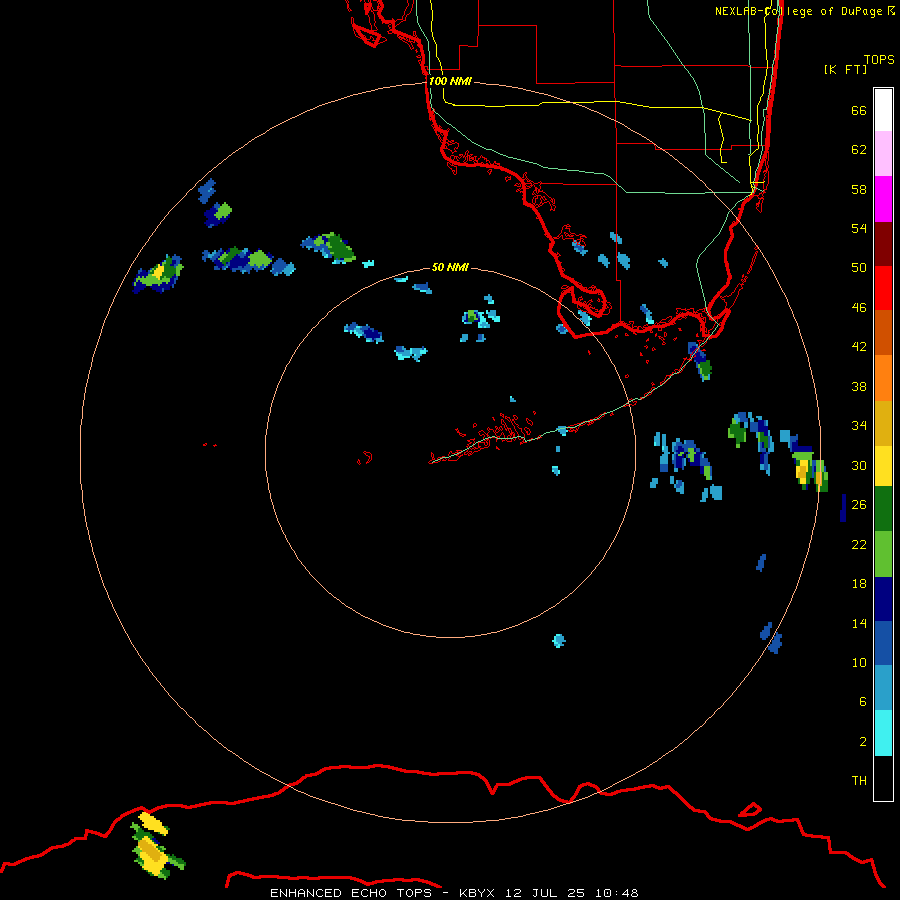Click the dark green 30 kft legend swatch
The height and width of the screenshot is (900, 900).
[x=883, y=509]
